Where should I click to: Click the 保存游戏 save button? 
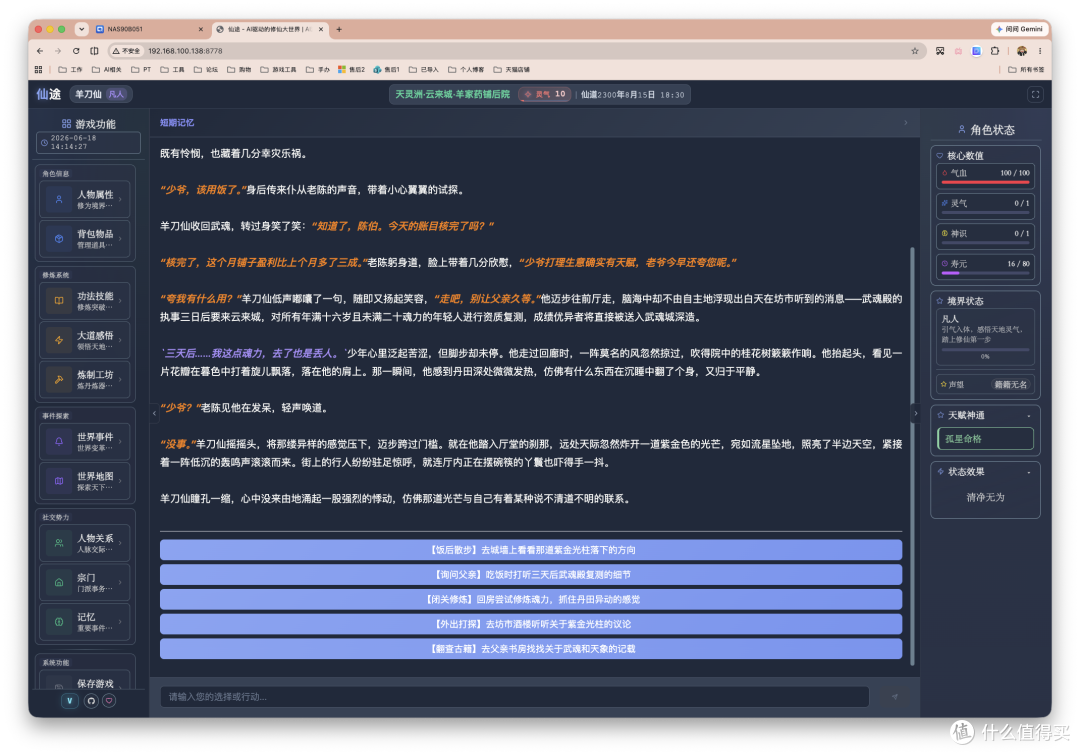[85, 681]
